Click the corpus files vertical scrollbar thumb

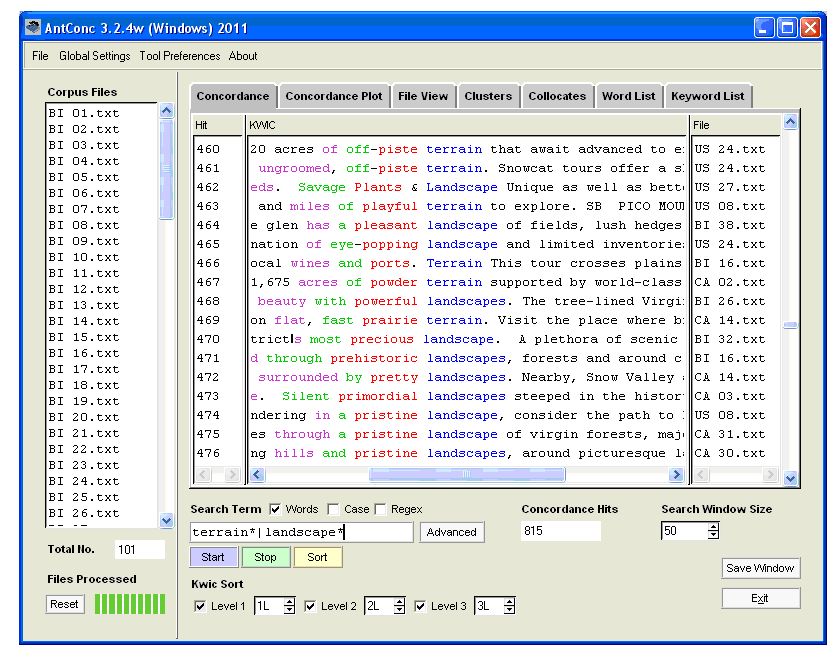click(166, 169)
